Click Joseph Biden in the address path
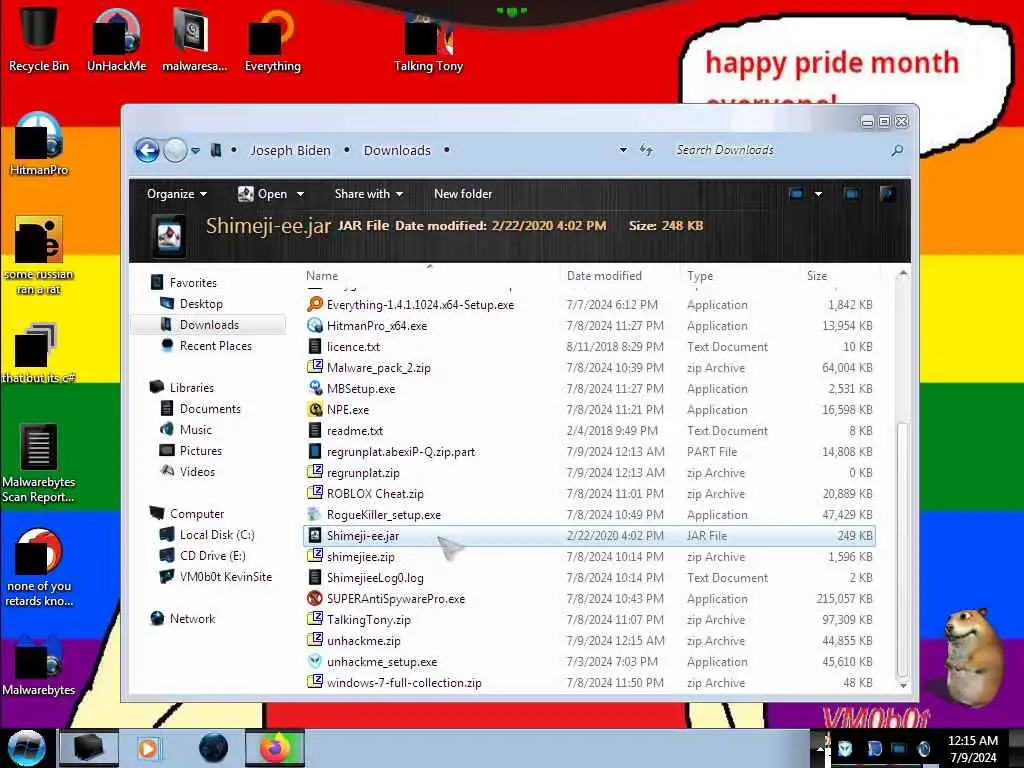Screen dimensions: 1024x768 (x=290, y=151)
